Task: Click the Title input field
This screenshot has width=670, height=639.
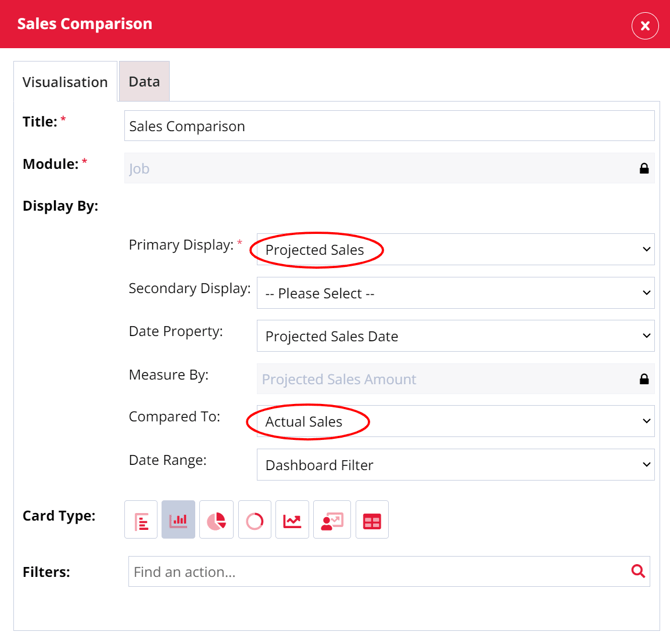Action: (x=389, y=126)
